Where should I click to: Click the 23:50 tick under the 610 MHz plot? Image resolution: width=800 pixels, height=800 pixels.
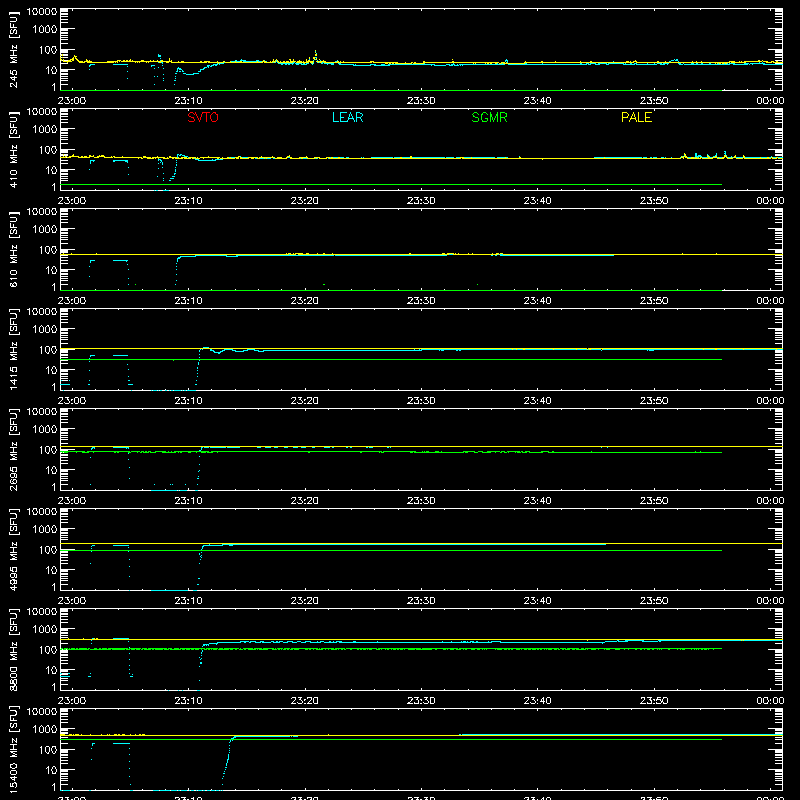[x=654, y=301]
